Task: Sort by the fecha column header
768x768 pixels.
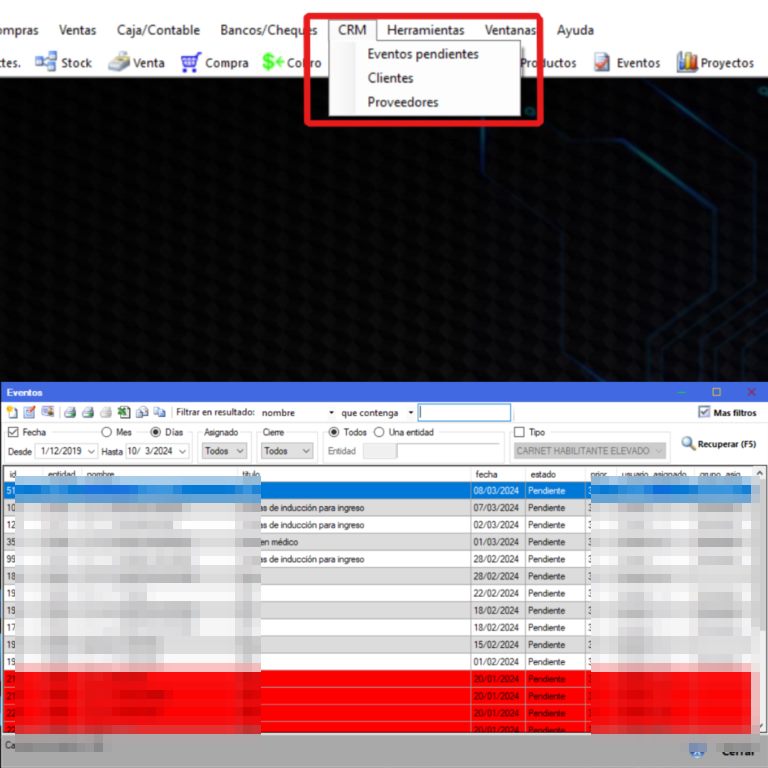Action: pyautogui.click(x=498, y=474)
